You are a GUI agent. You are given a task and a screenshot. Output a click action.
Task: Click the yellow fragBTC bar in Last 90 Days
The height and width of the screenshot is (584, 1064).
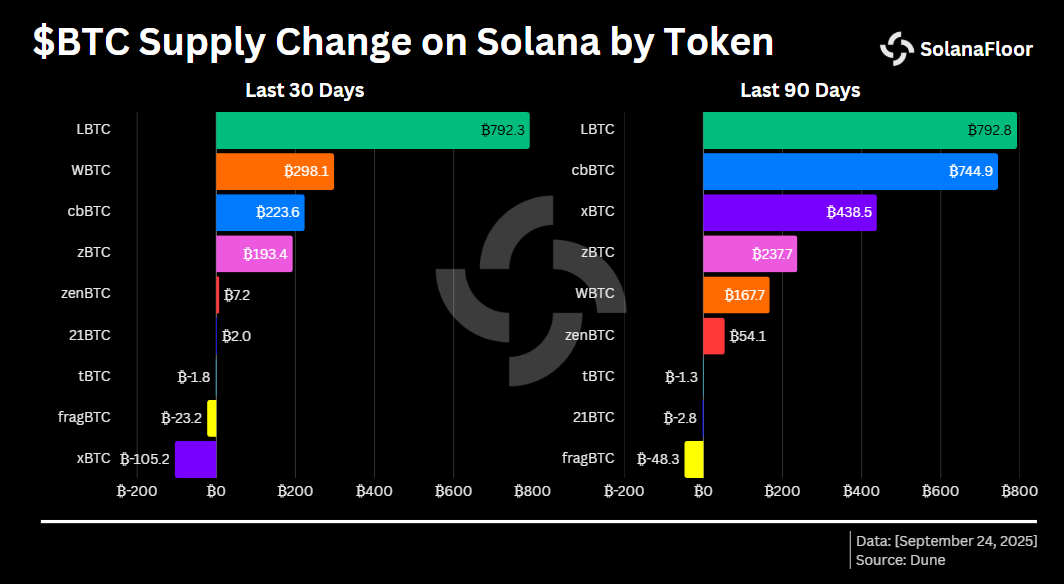pyautogui.click(x=693, y=459)
